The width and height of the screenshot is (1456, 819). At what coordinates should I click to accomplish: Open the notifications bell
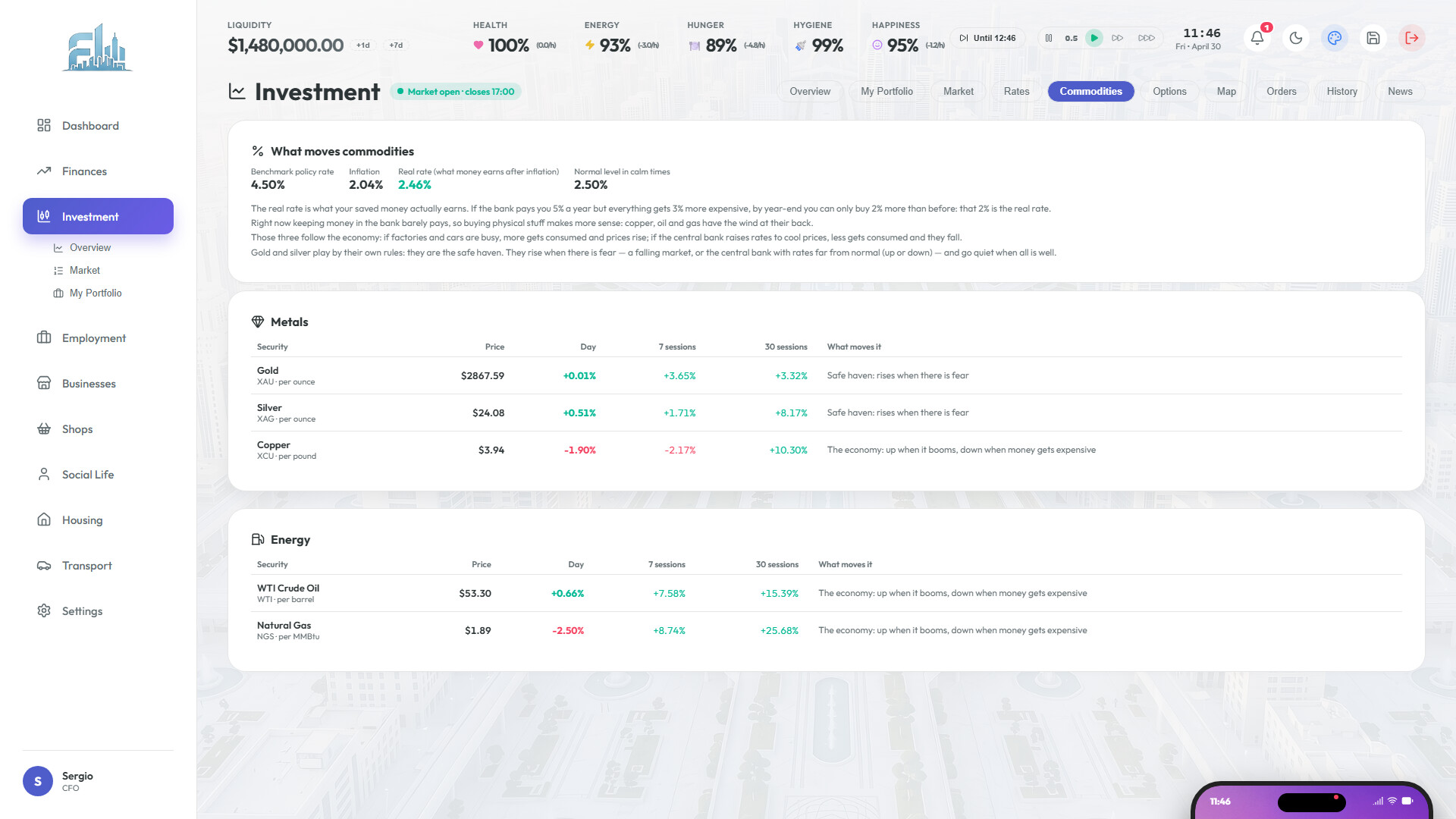pos(1257,38)
